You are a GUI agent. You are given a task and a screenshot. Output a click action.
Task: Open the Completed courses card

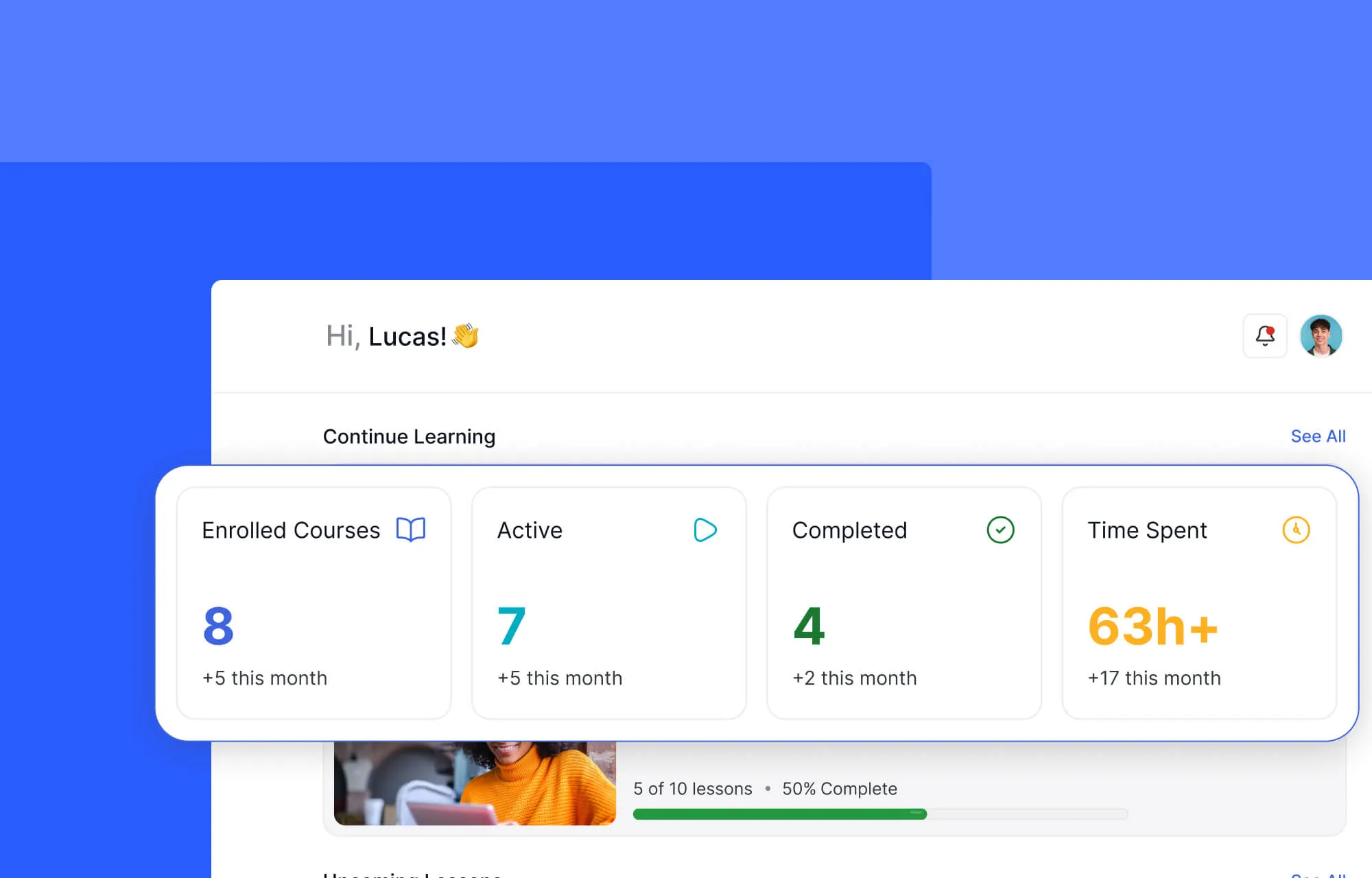(x=904, y=604)
